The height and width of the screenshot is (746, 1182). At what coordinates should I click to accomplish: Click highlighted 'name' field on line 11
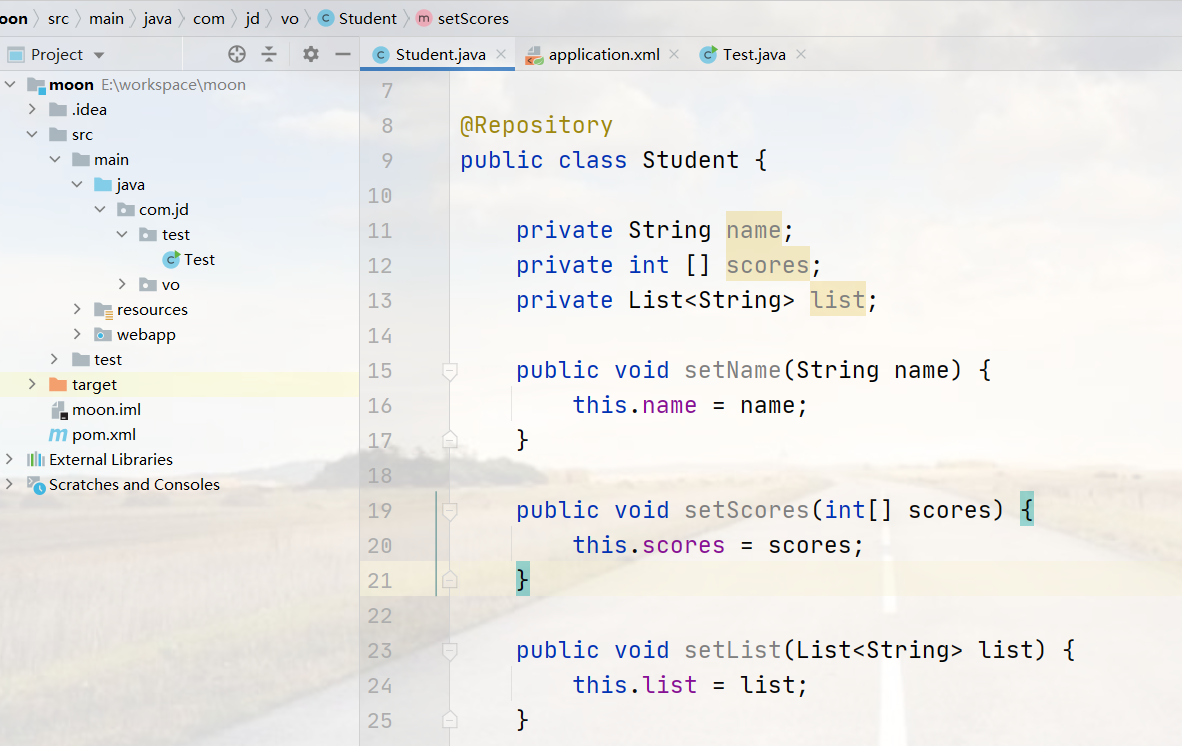tap(753, 230)
